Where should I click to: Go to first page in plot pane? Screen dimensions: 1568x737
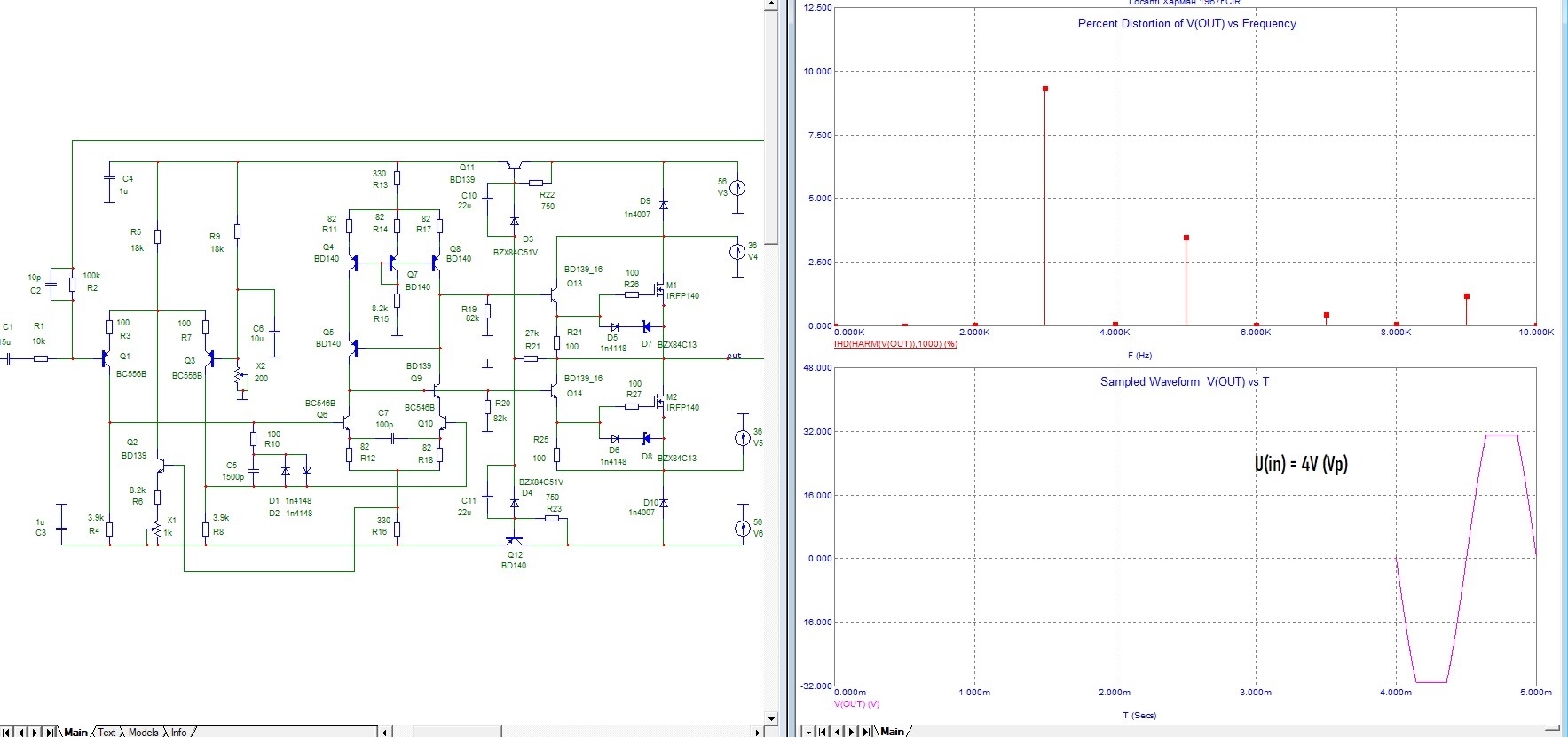pyautogui.click(x=822, y=732)
